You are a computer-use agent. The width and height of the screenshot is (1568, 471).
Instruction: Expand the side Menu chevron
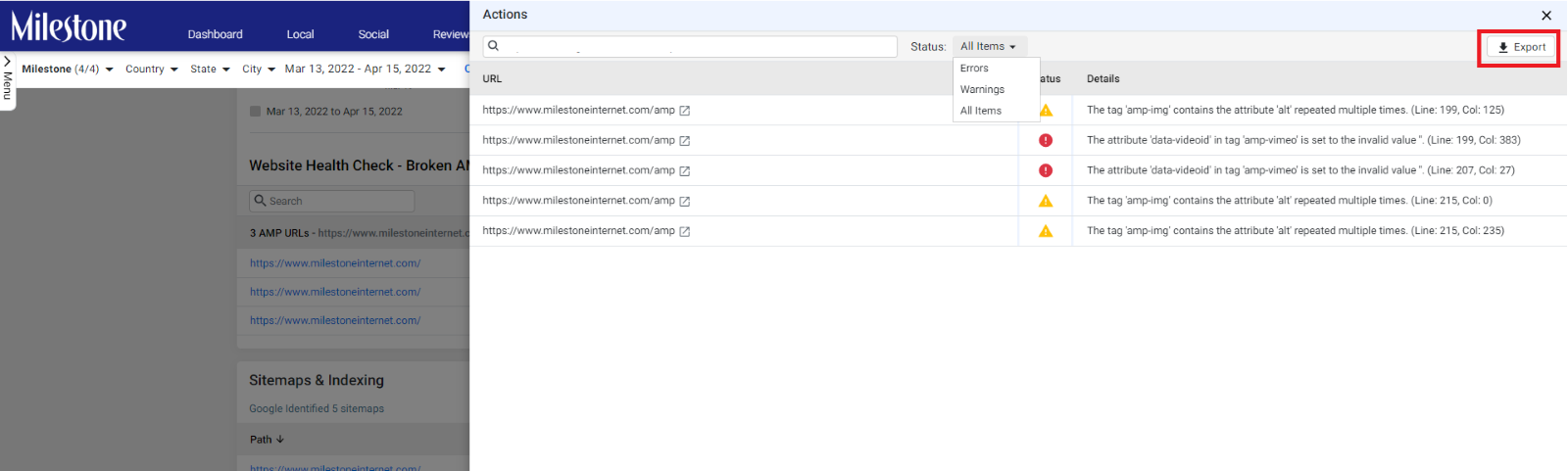pos(7,61)
